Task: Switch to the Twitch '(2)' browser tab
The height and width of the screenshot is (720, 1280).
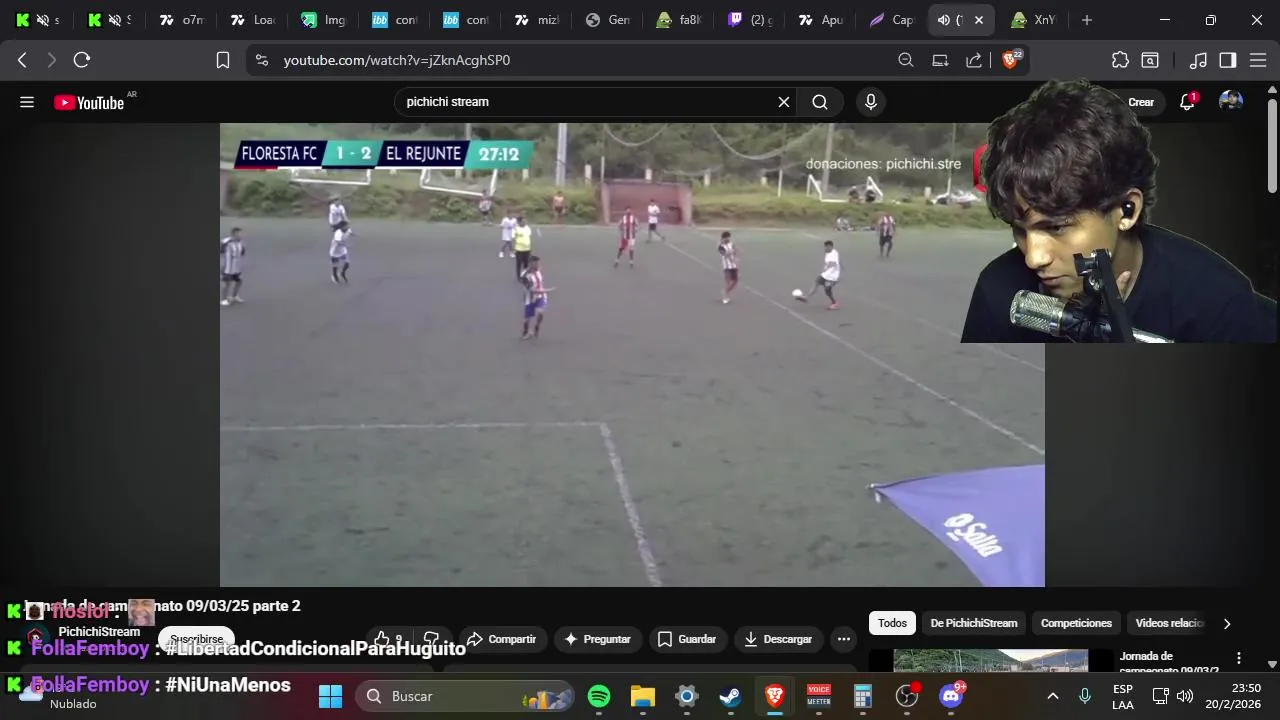Action: [749, 20]
